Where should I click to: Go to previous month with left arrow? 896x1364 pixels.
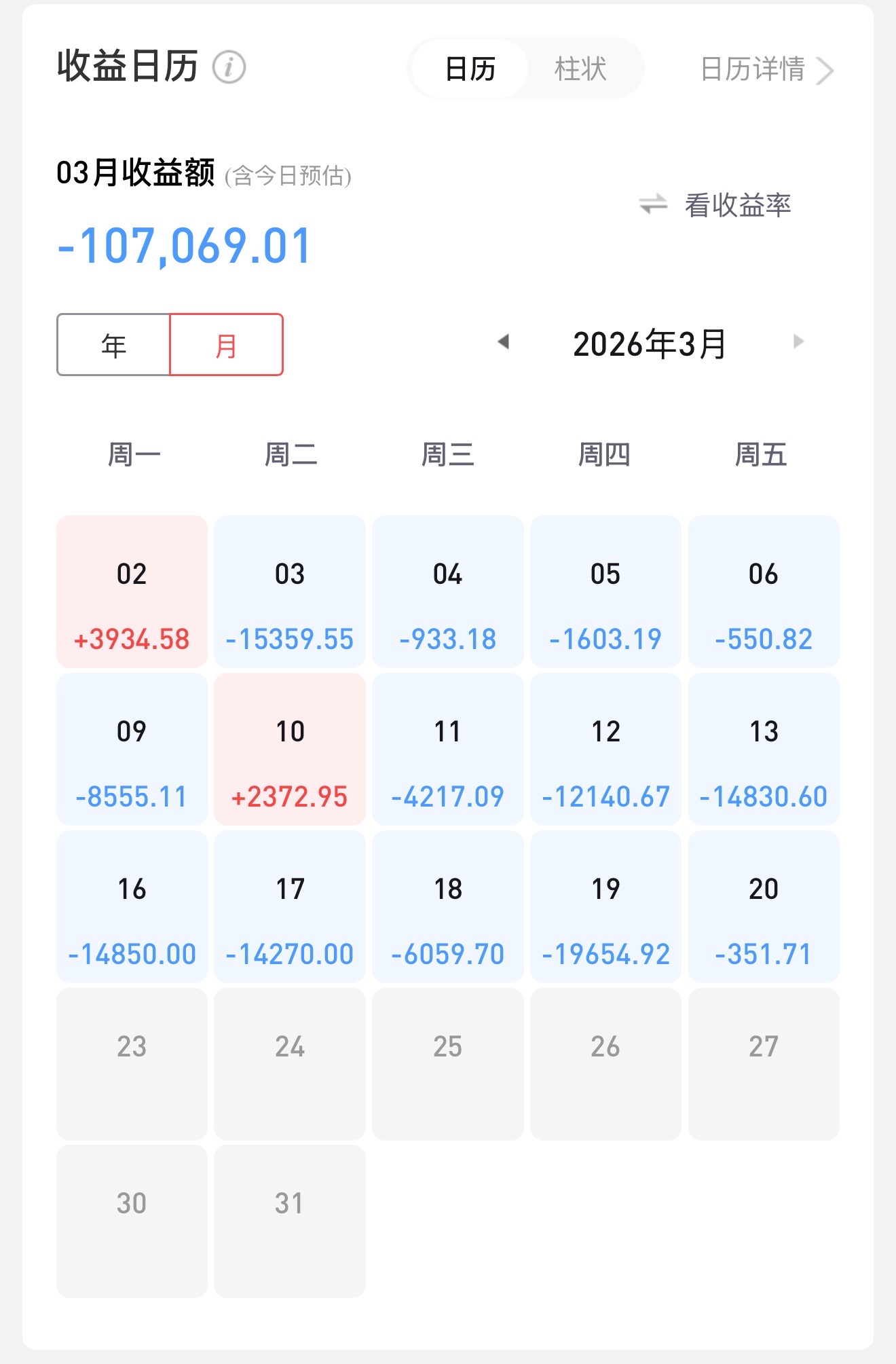point(503,341)
